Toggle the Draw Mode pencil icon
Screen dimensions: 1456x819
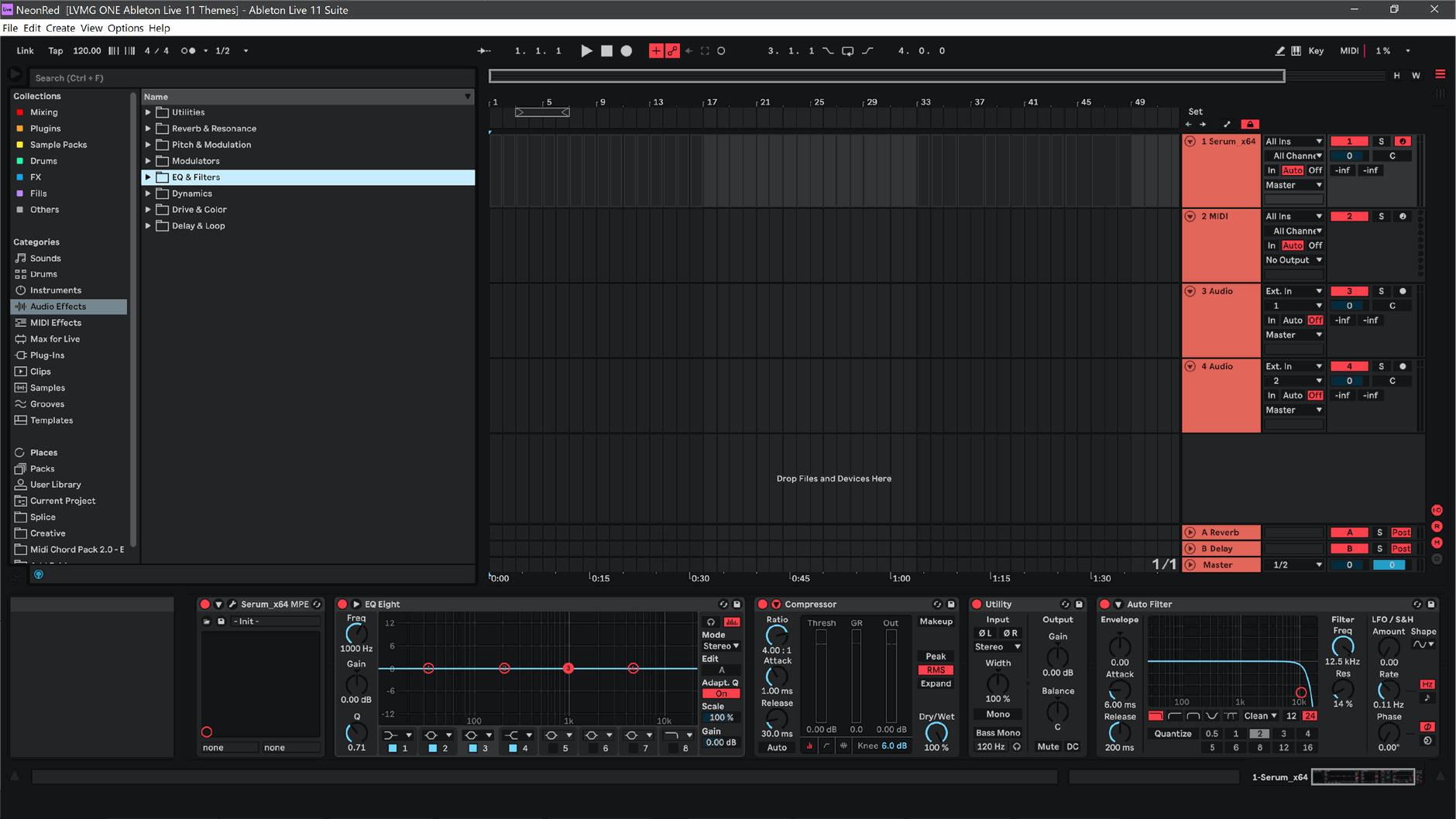1279,51
